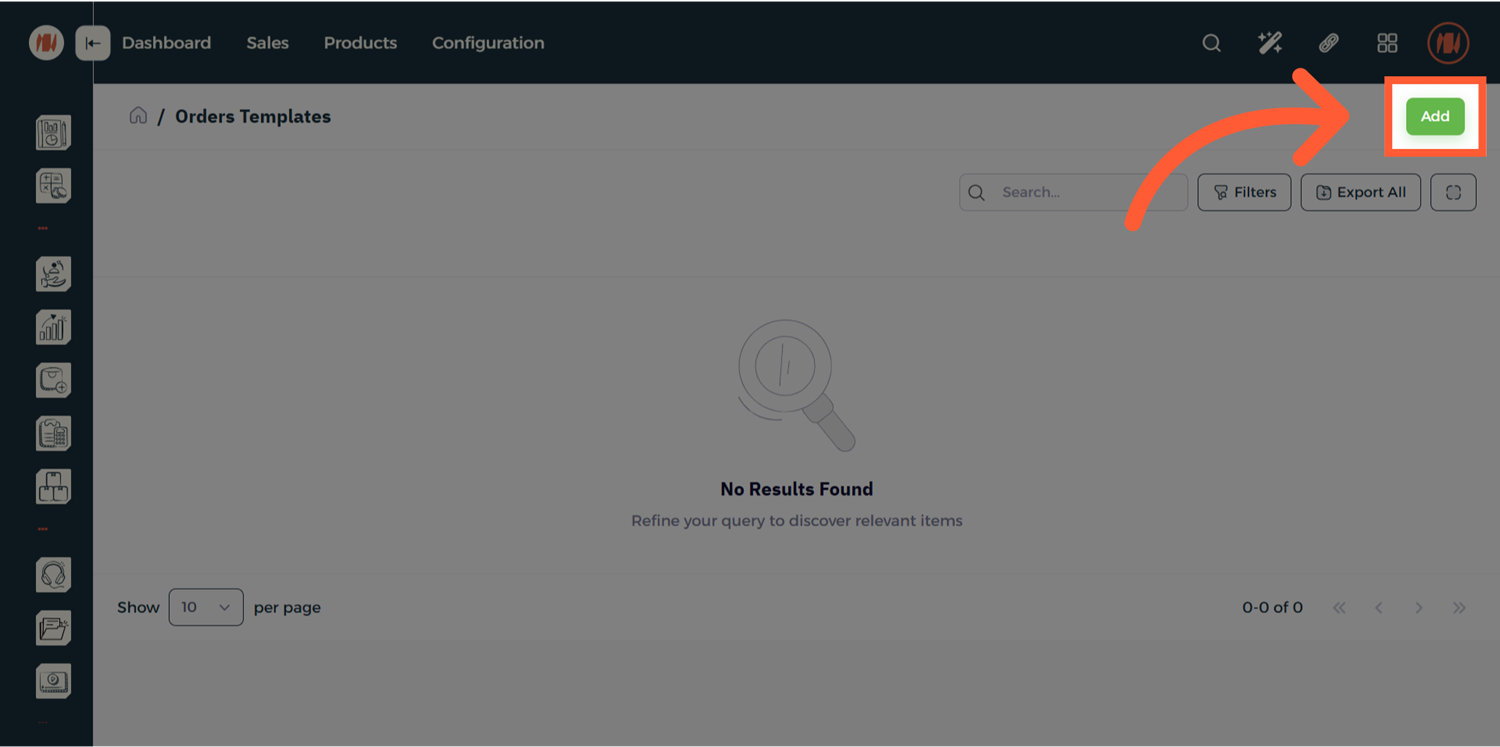This screenshot has height=747, width=1500.
Task: Export all order templates
Action: click(1360, 192)
